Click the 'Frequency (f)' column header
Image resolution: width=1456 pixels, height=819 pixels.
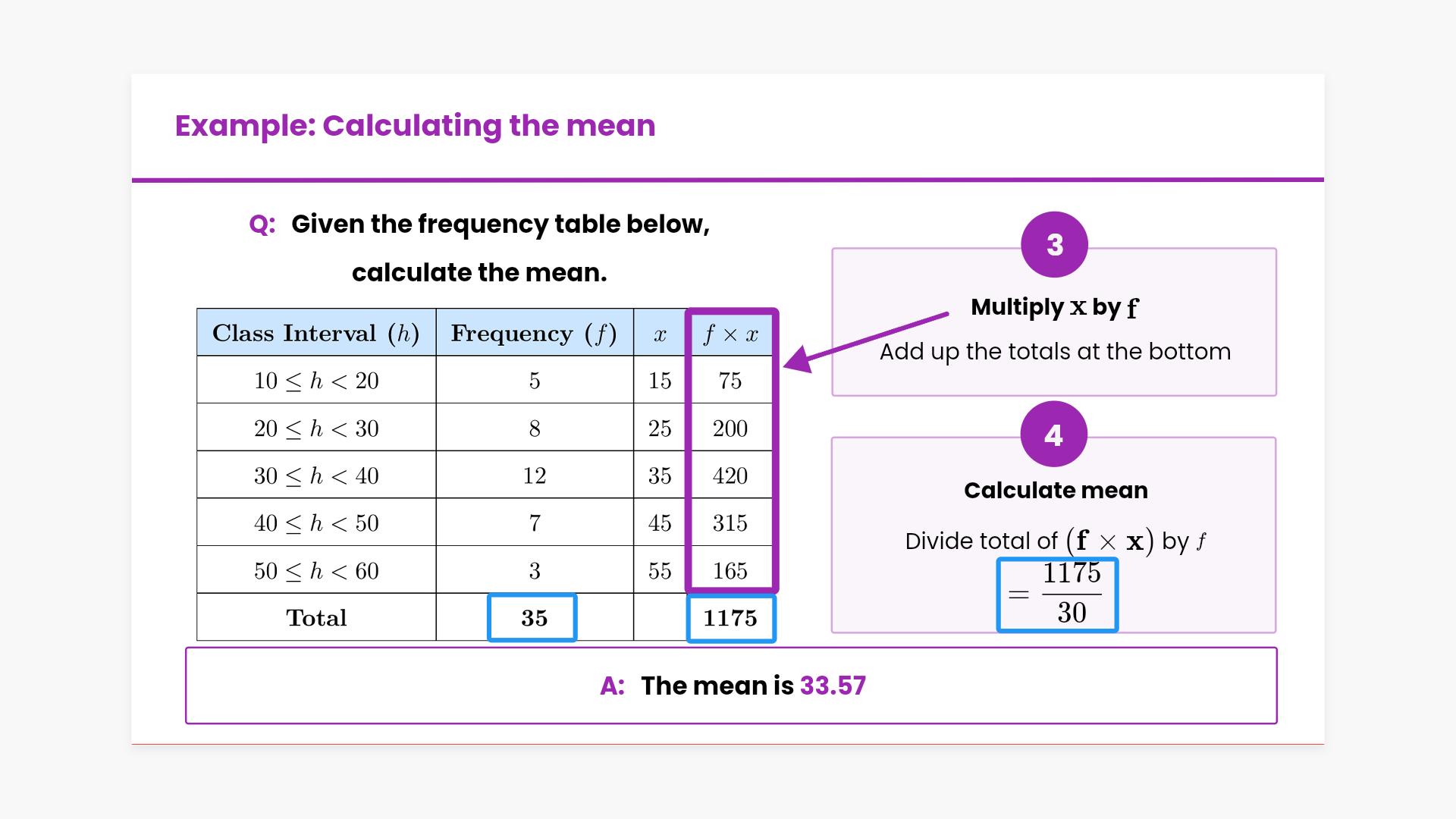pyautogui.click(x=534, y=333)
